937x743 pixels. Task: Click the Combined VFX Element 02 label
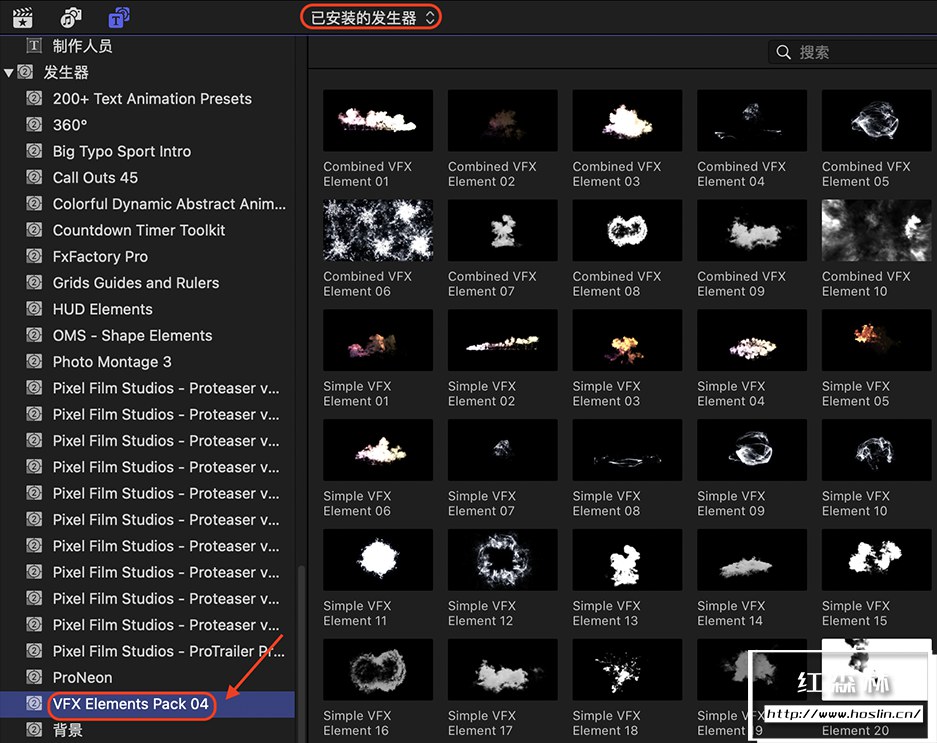pyautogui.click(x=492, y=174)
